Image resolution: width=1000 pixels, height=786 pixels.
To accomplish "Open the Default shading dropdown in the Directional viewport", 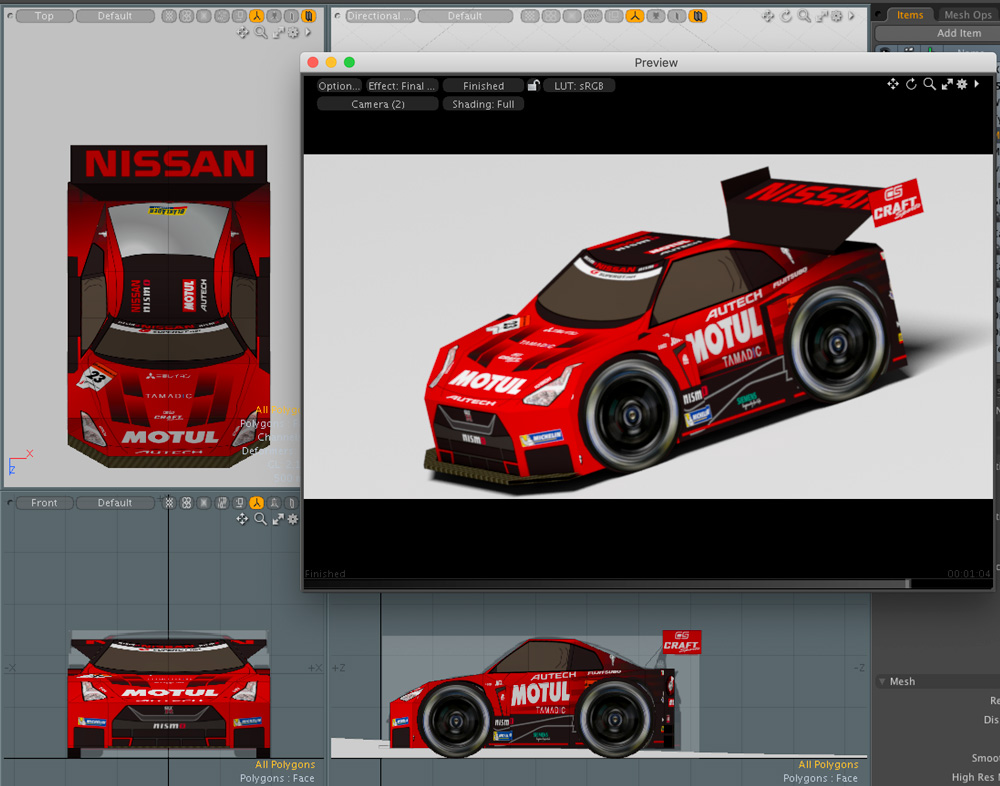I will (x=465, y=16).
